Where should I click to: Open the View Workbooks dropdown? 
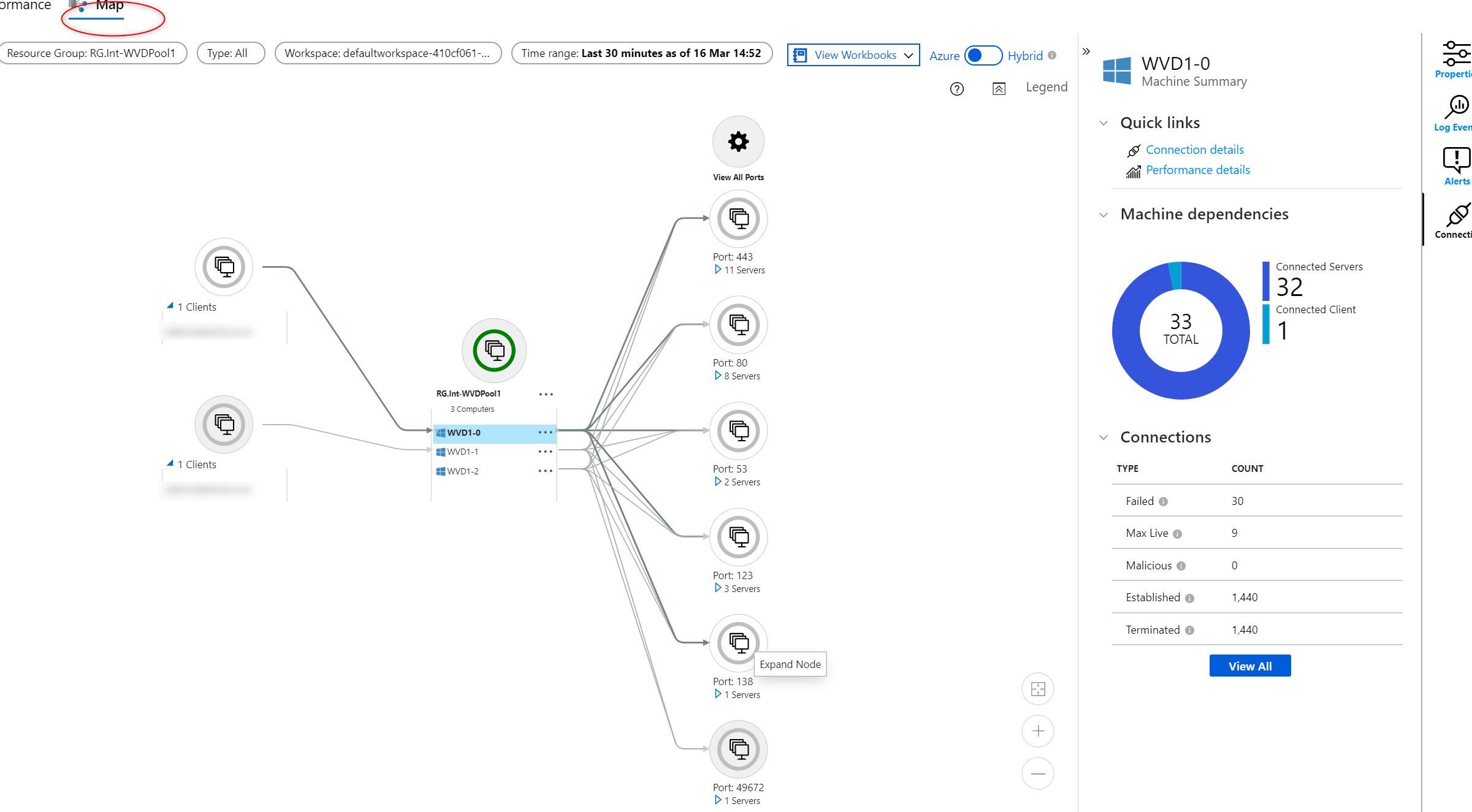point(853,55)
